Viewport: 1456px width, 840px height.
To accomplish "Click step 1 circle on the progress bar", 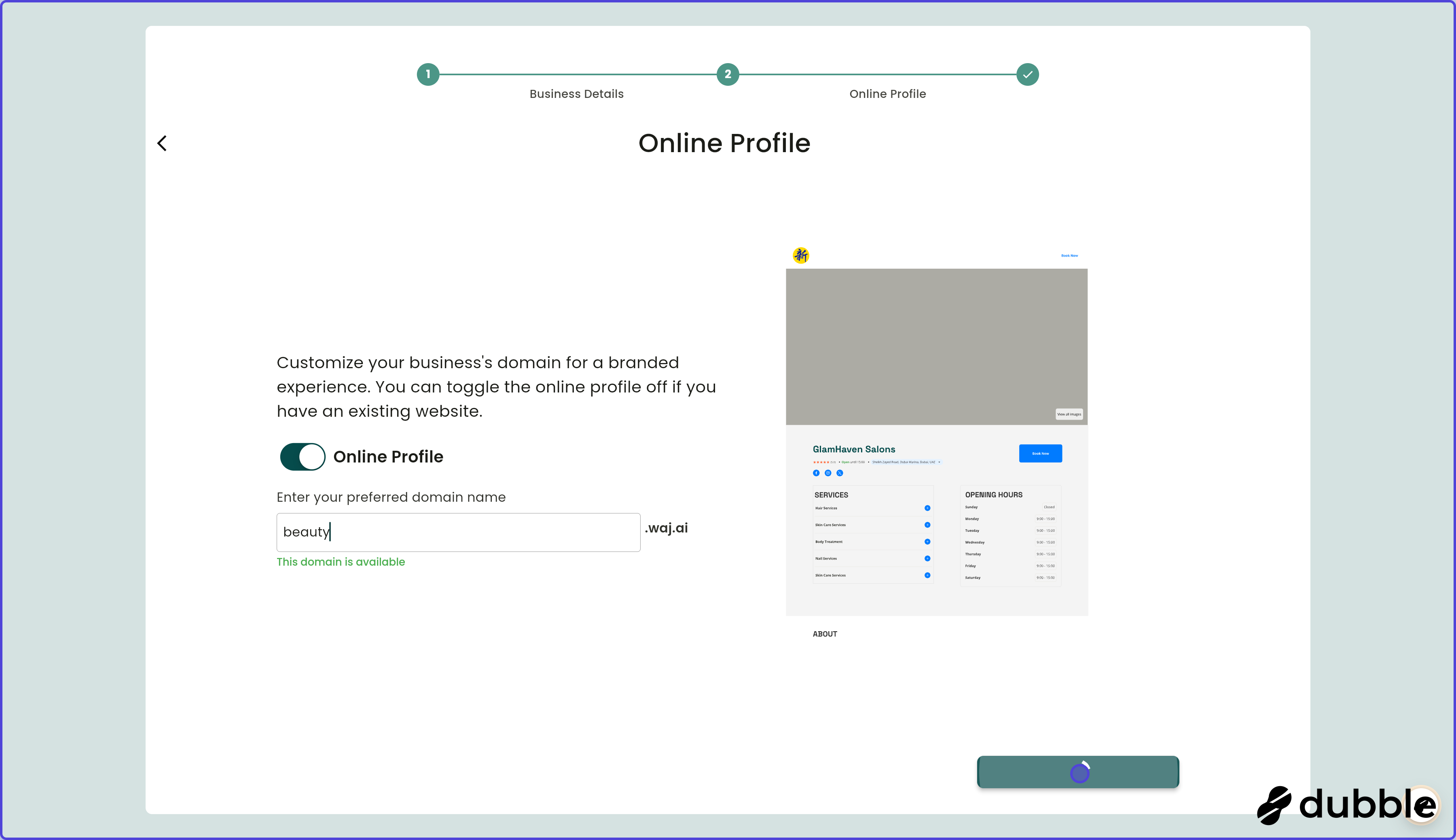I will (x=428, y=74).
